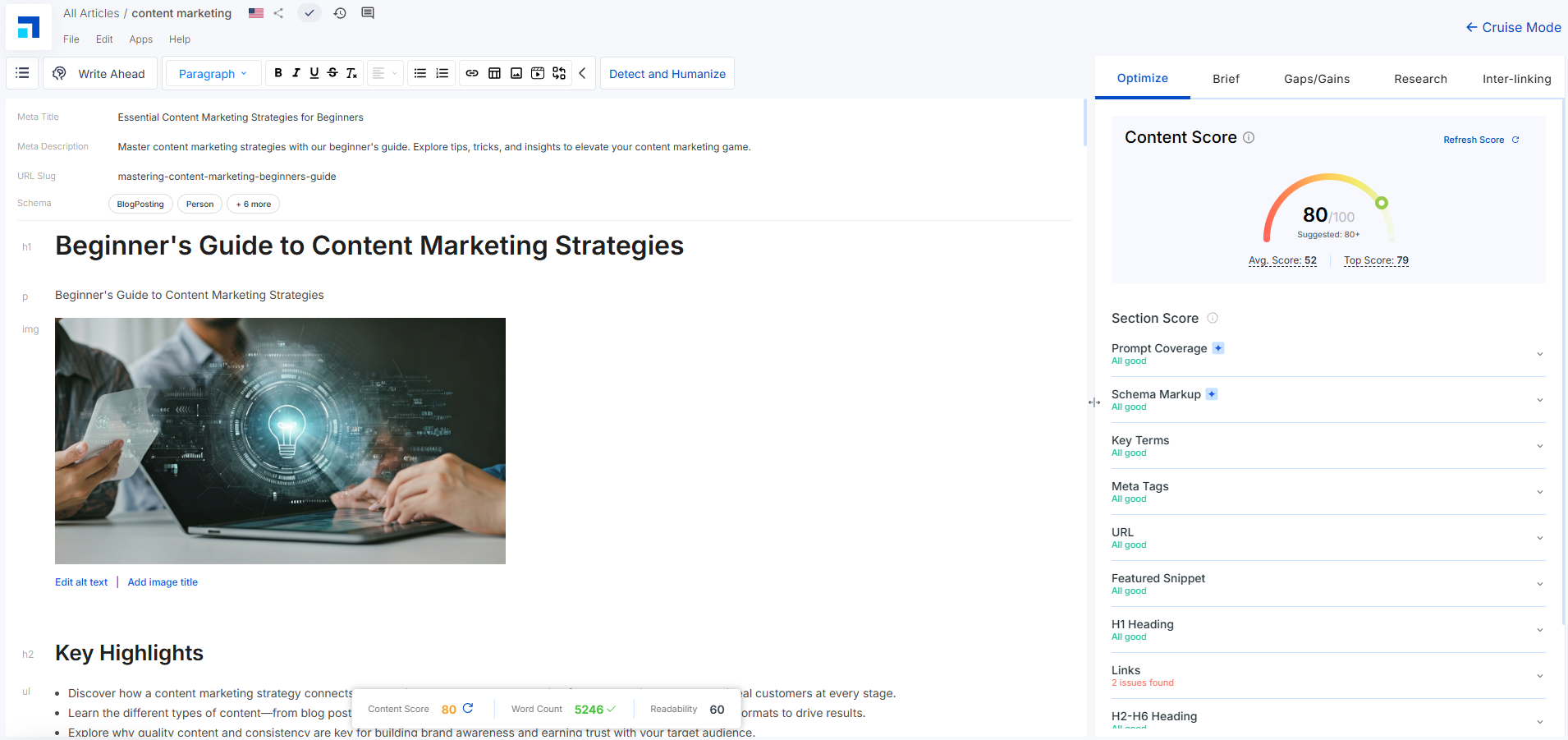This screenshot has width=1568, height=740.
Task: Open the Paragraph style dropdown
Action: (x=213, y=74)
